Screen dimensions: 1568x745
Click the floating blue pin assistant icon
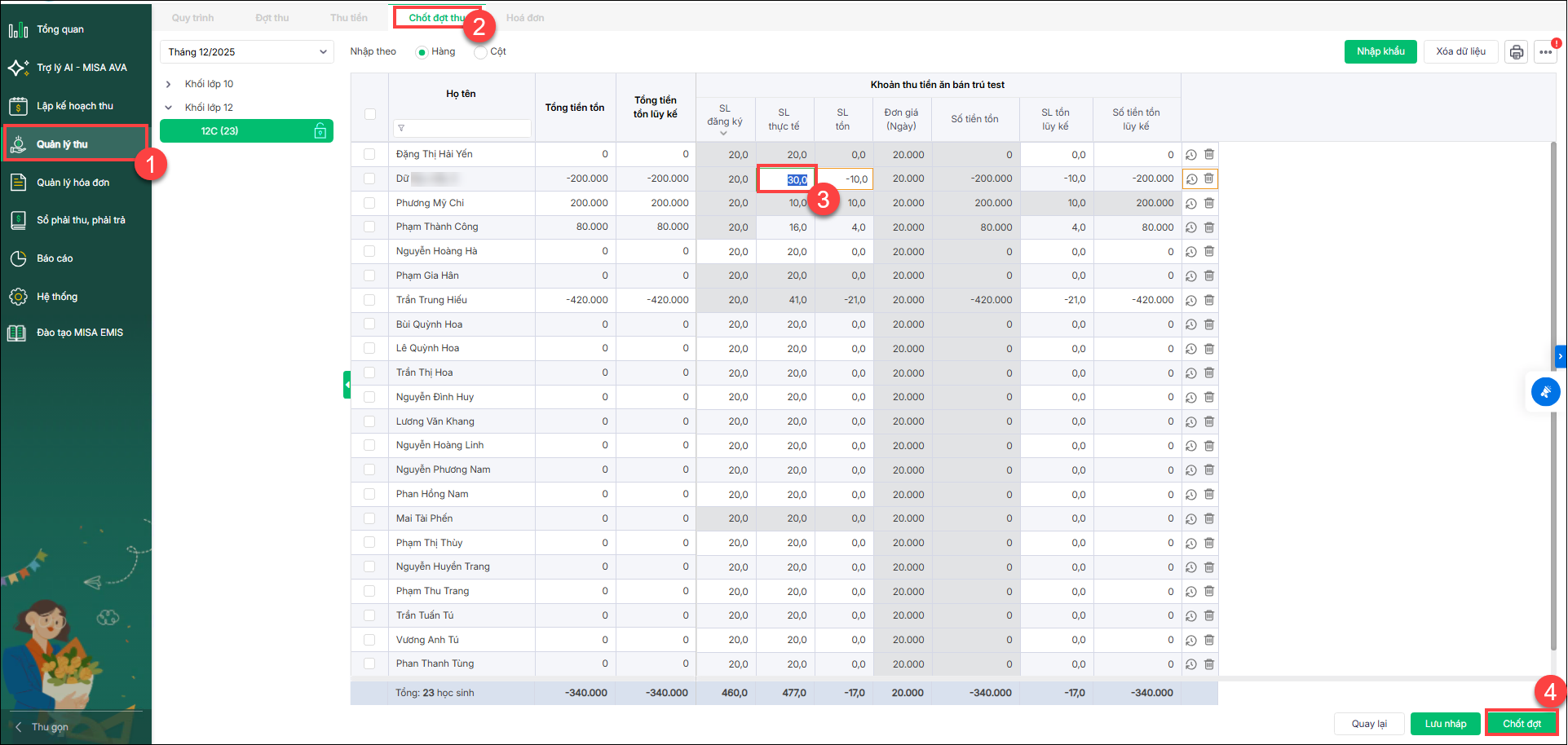coord(1545,392)
